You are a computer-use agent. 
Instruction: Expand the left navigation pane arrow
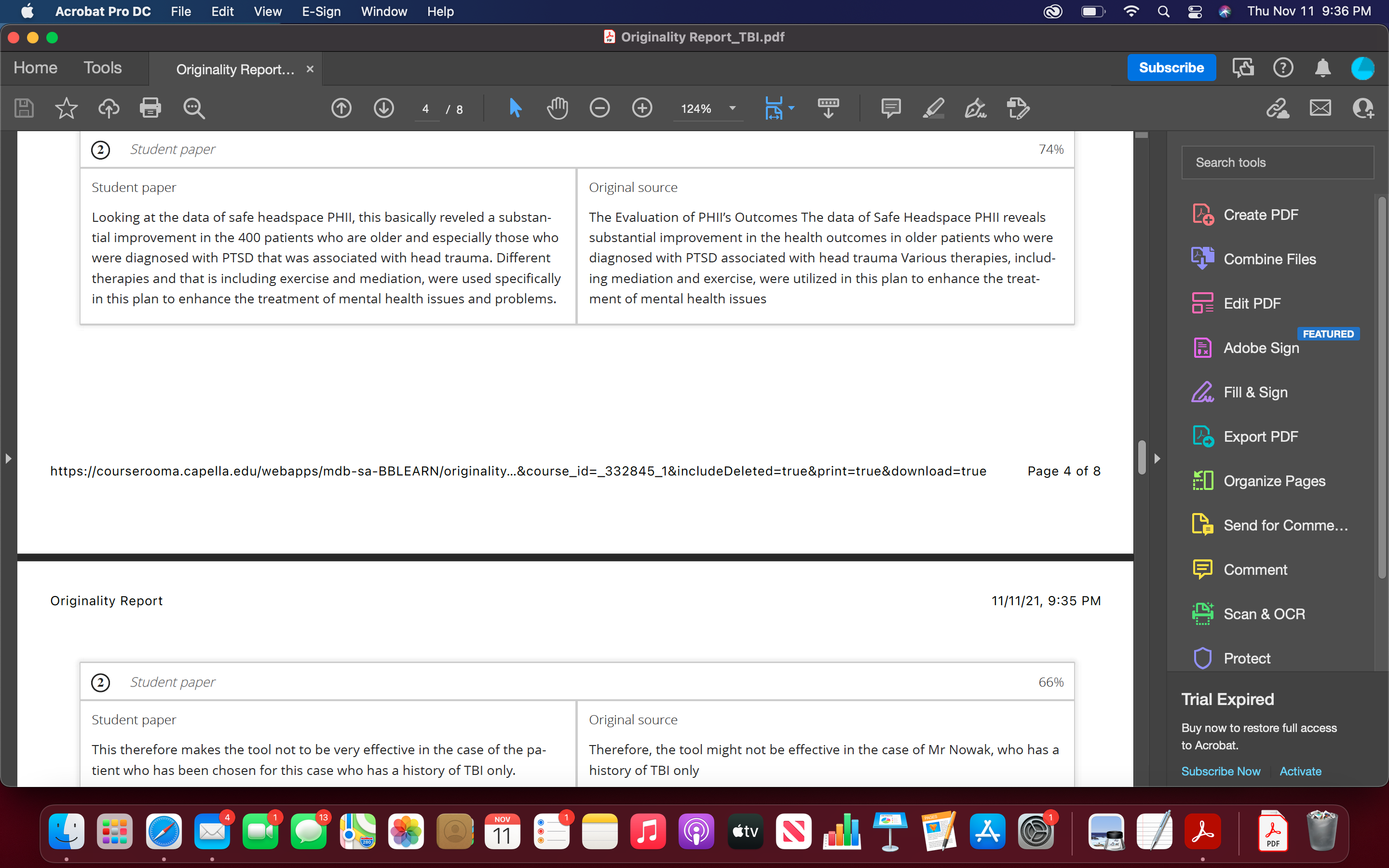coord(8,459)
